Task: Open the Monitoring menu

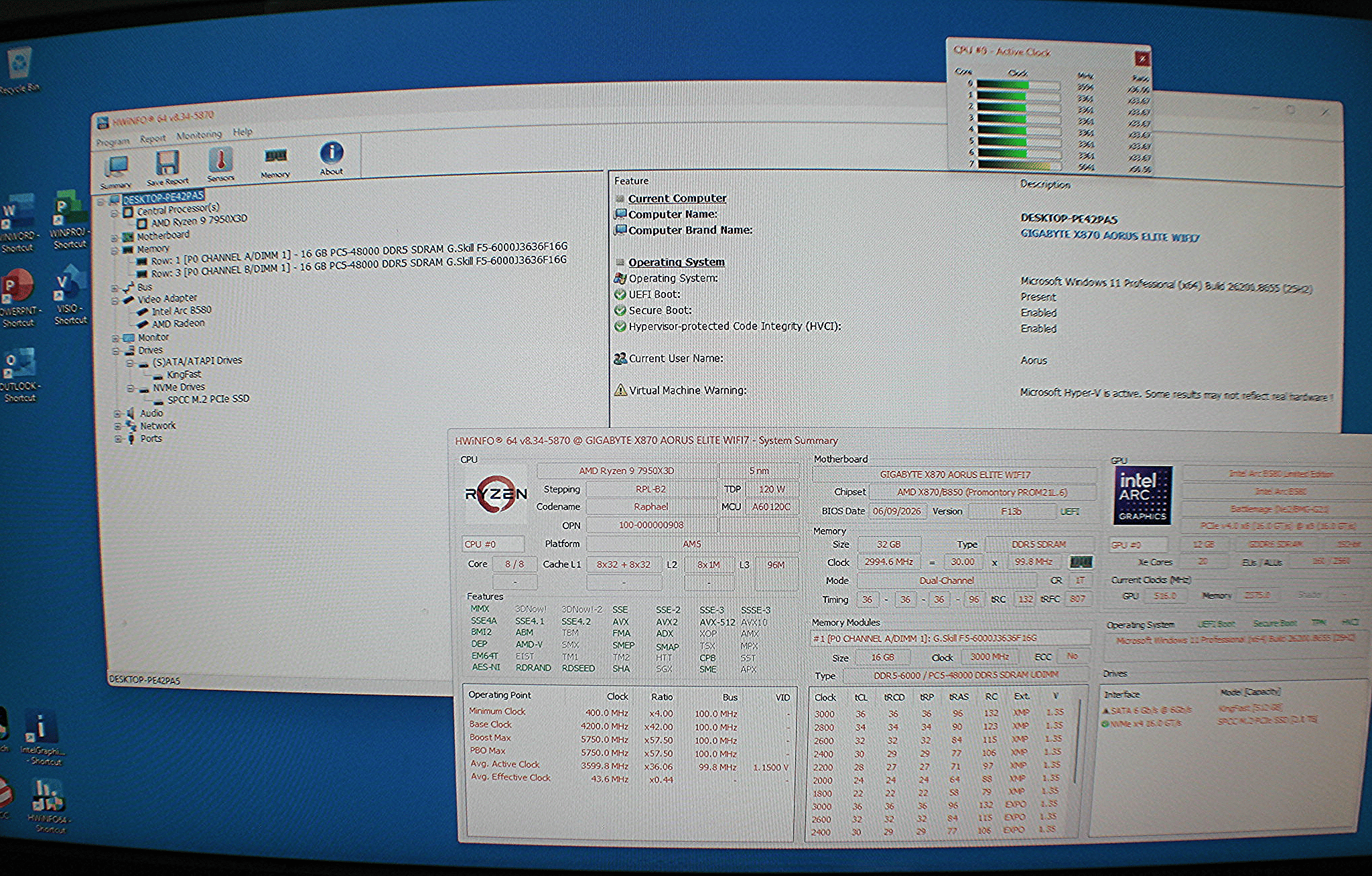Action: coord(199,135)
